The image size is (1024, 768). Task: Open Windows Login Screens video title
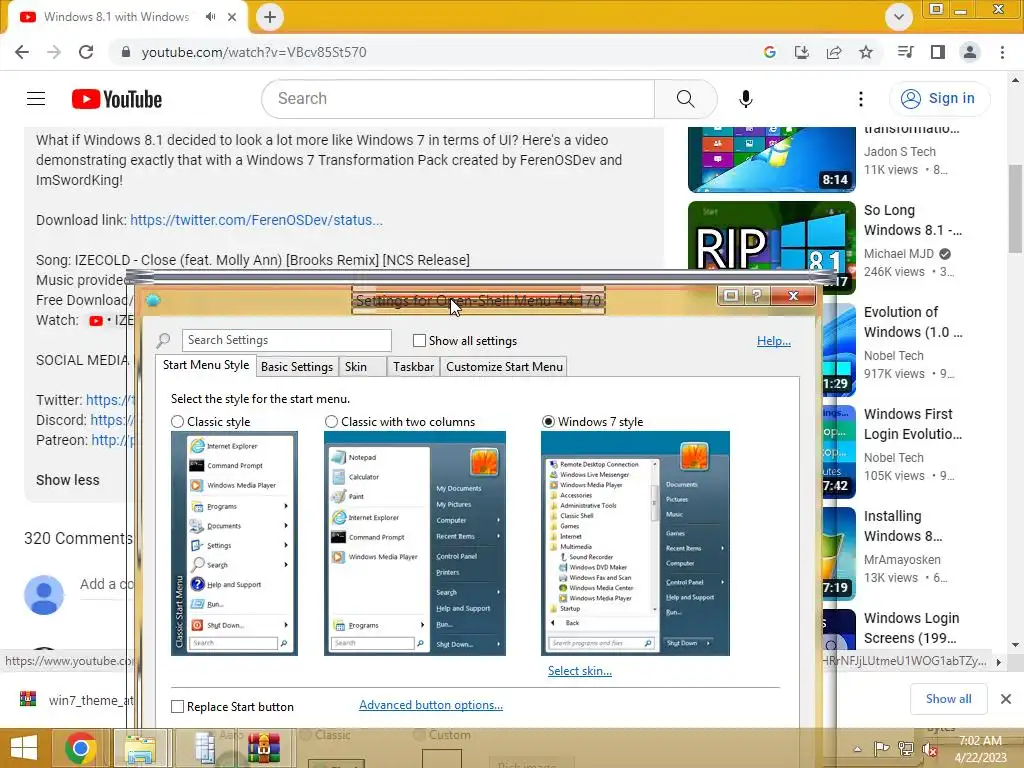click(912, 628)
